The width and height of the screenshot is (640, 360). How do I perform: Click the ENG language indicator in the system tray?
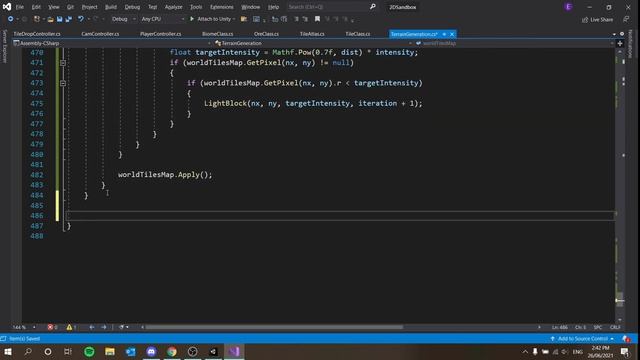578,352
